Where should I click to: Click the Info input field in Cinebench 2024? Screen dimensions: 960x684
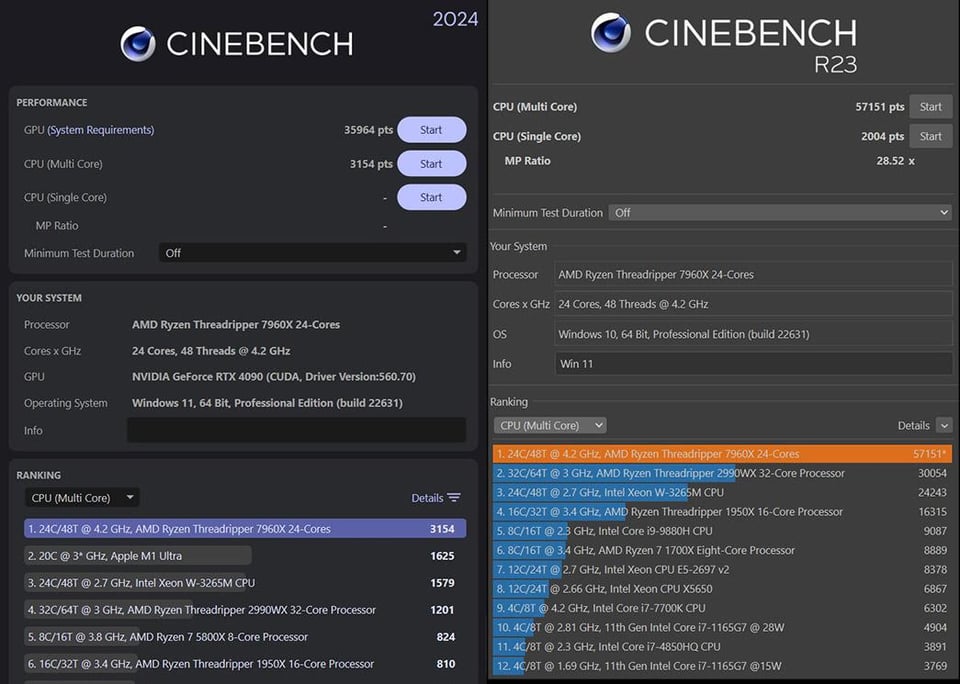click(x=296, y=430)
